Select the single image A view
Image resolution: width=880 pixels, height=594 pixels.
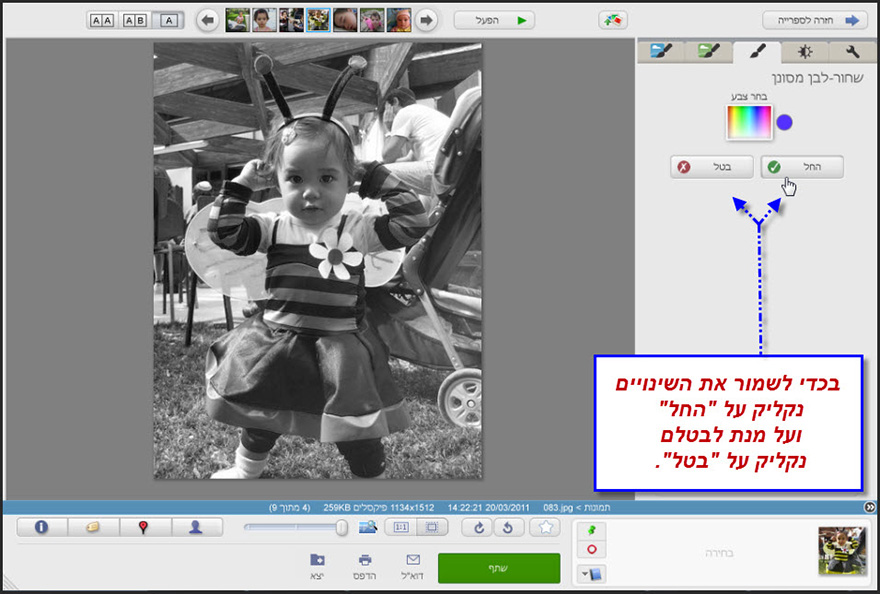[x=169, y=19]
